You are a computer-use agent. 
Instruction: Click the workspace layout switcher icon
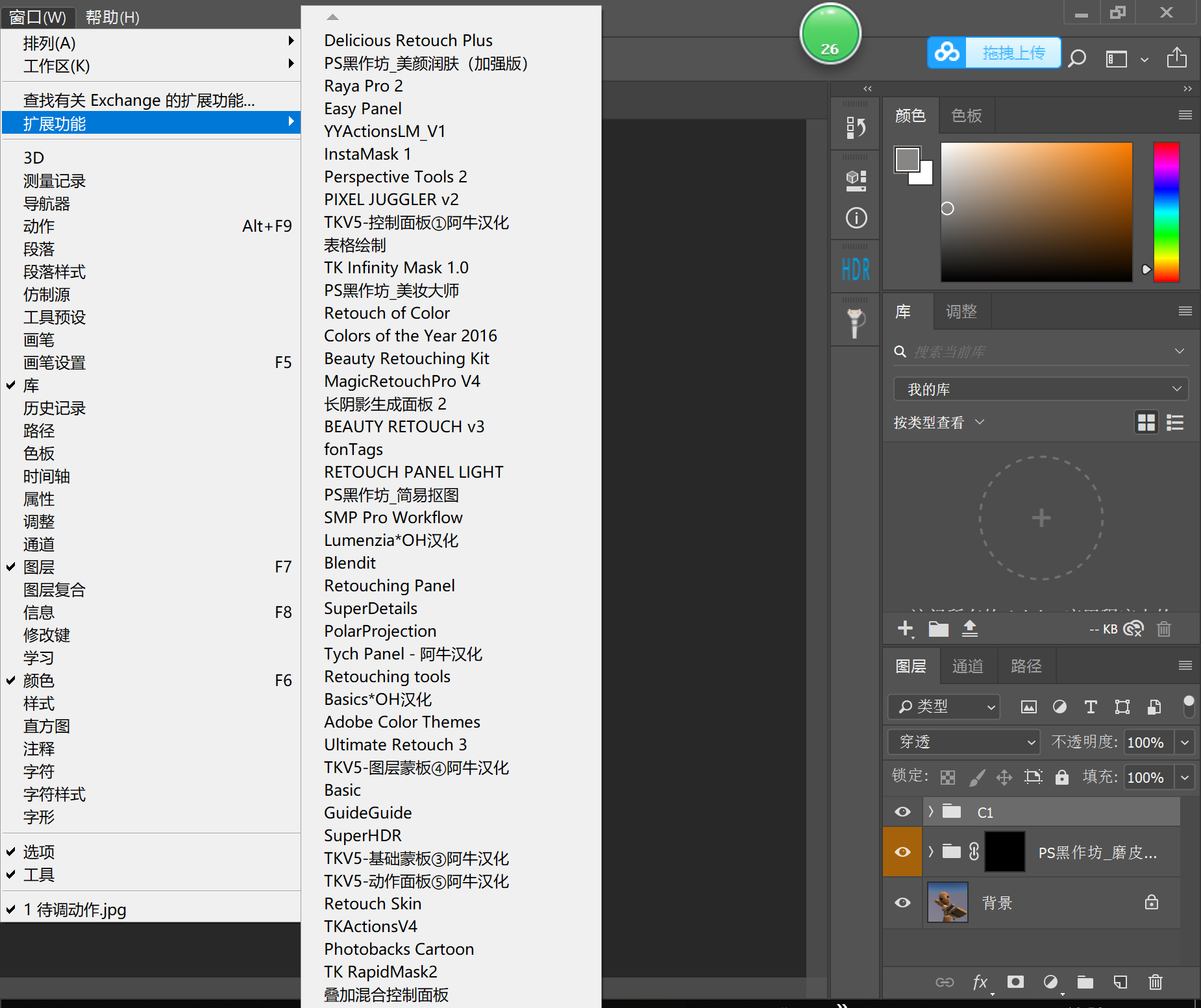1117,59
